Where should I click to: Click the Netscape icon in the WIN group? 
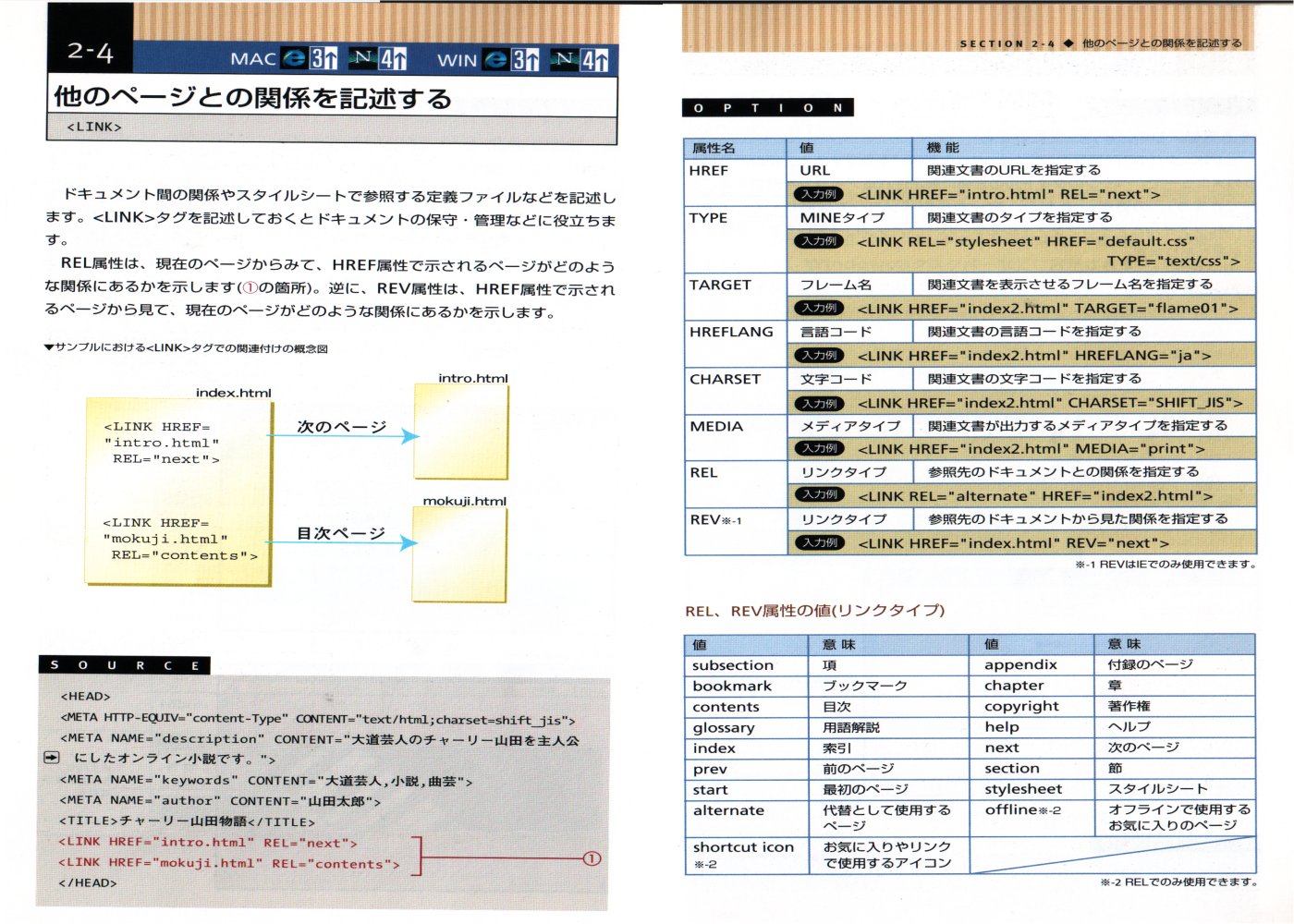point(565,59)
